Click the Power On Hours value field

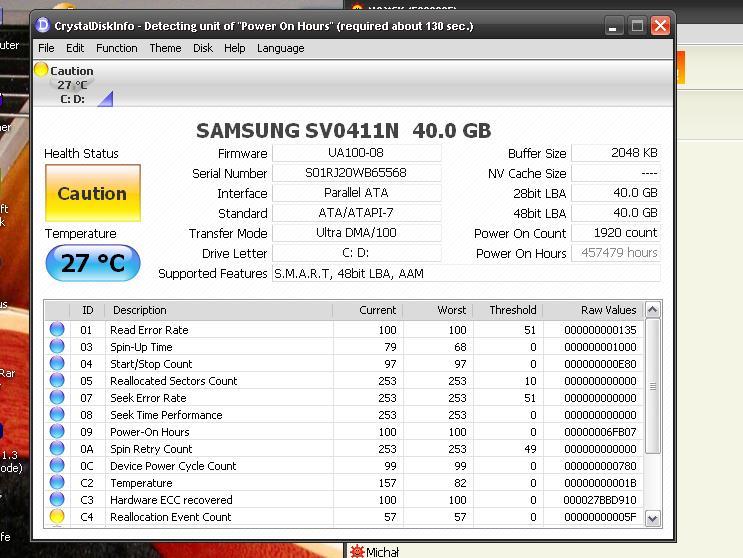tap(616, 253)
